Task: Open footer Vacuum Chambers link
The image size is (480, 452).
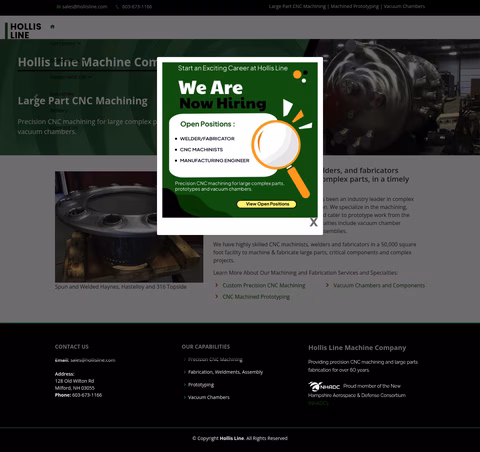Action: pos(209,397)
